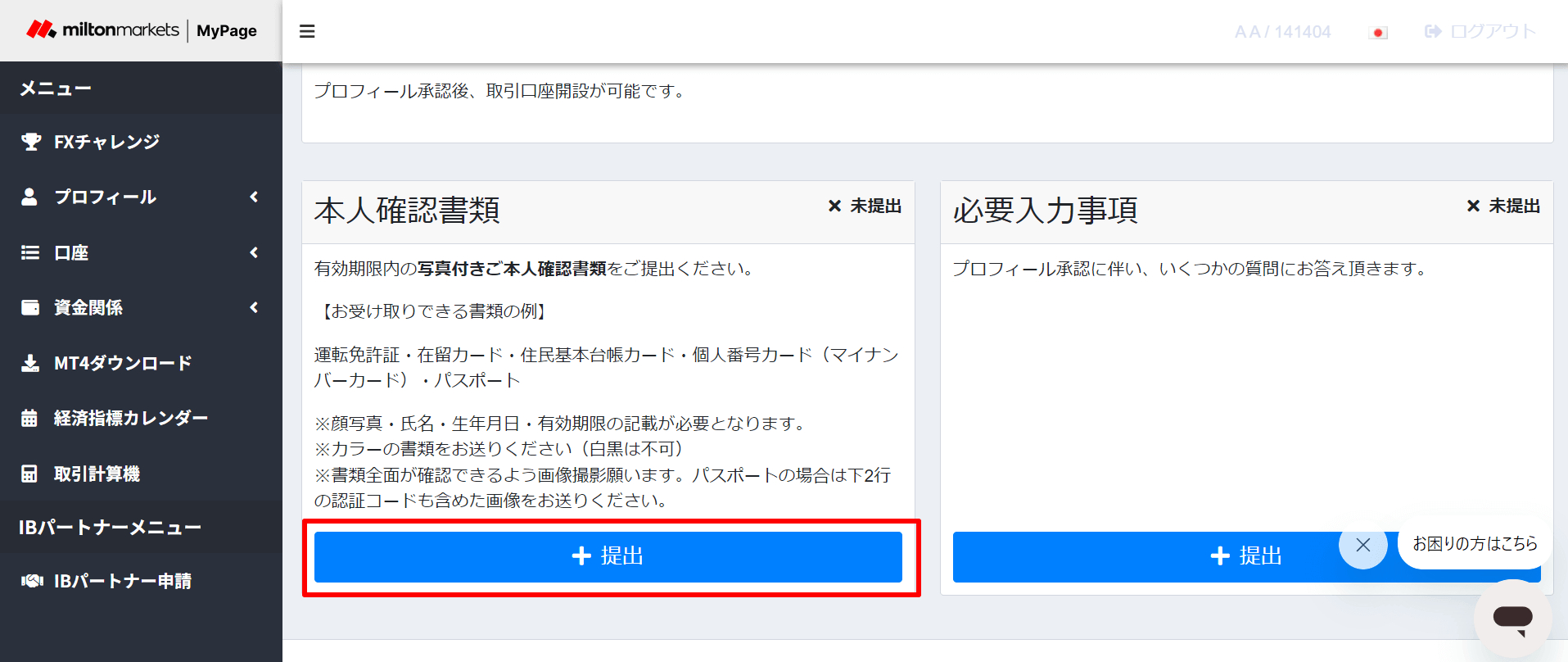The width and height of the screenshot is (1568, 662).
Task: Click the 口座 list icon
Action: 30,252
